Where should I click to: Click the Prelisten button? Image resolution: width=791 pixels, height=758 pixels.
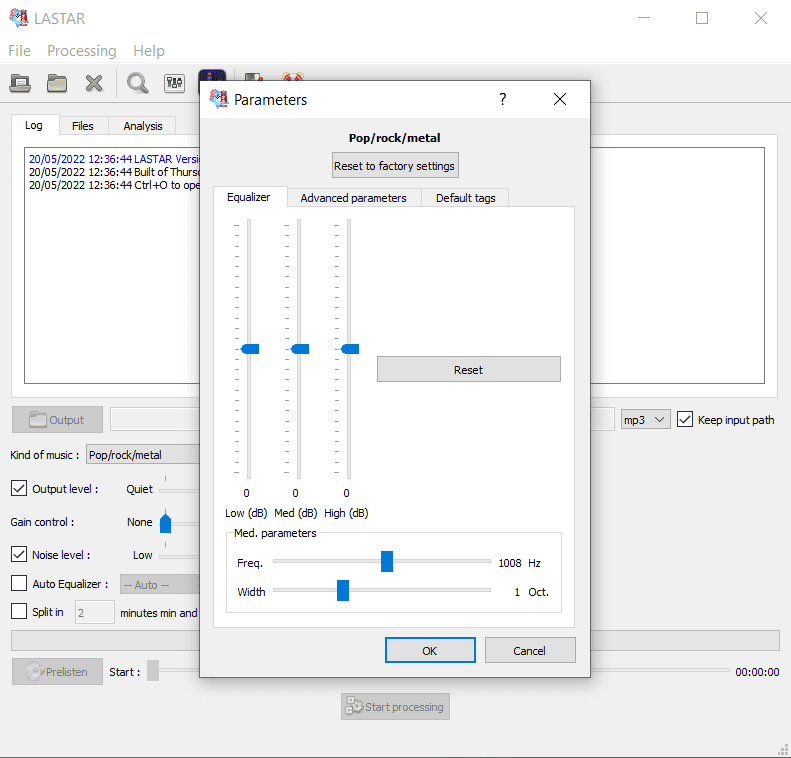[x=57, y=672]
